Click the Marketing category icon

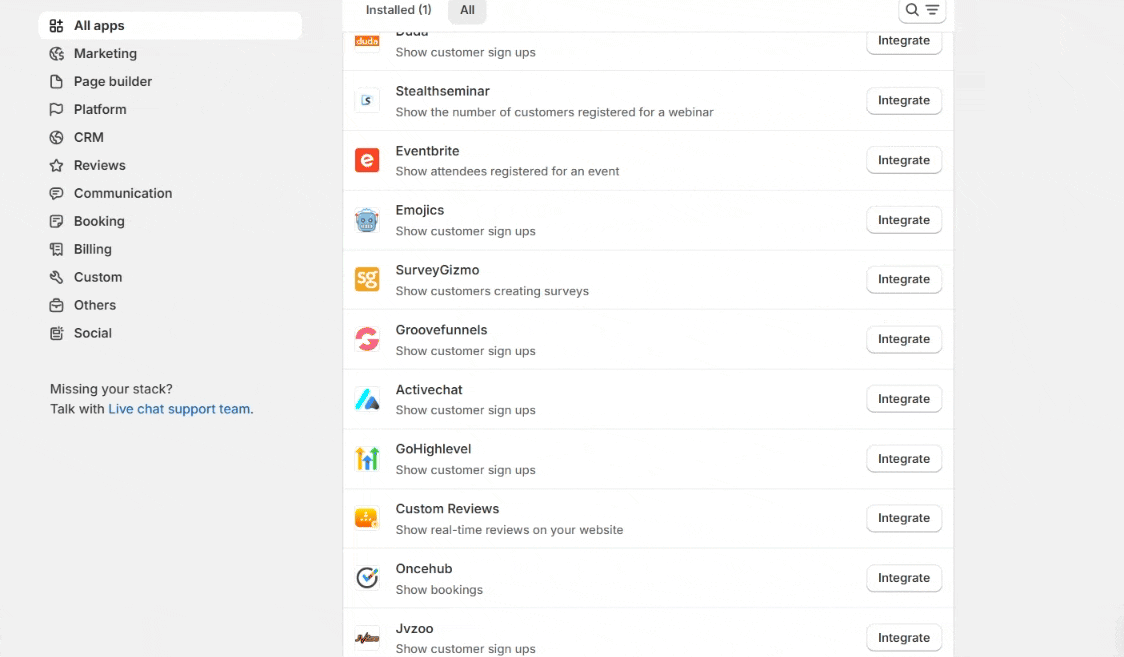click(56, 54)
